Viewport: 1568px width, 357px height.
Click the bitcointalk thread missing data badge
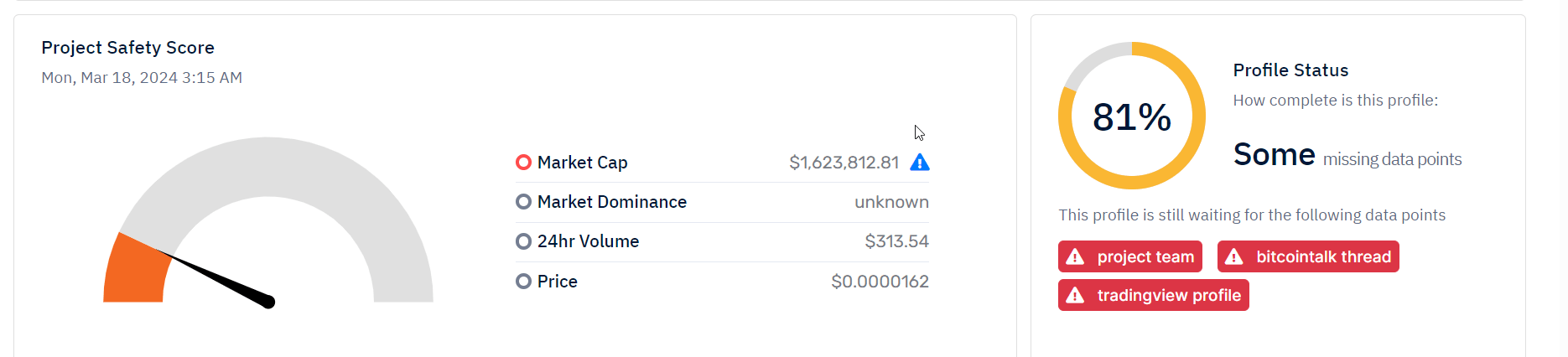click(x=1308, y=256)
